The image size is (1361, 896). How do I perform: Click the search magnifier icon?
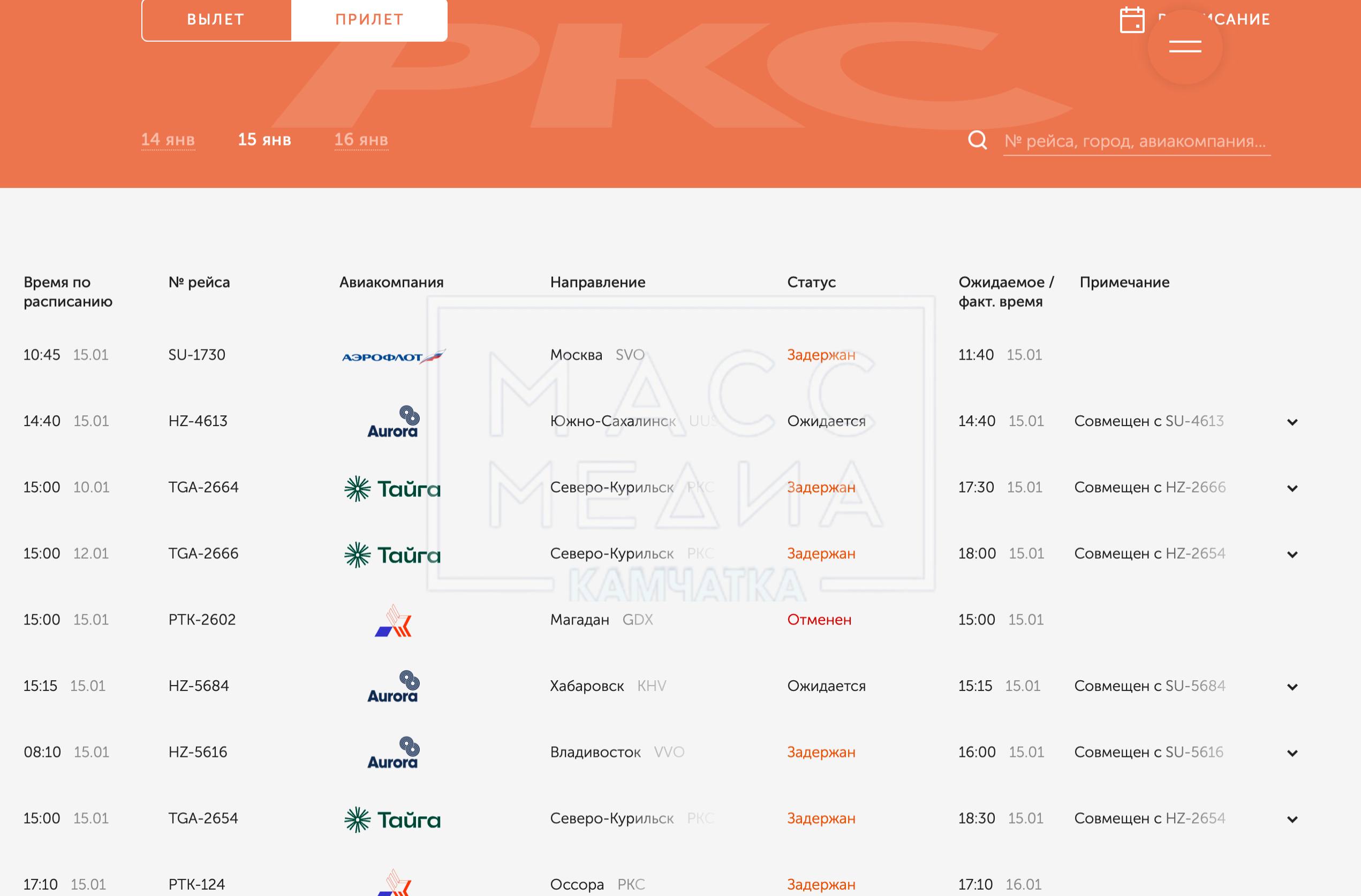977,140
